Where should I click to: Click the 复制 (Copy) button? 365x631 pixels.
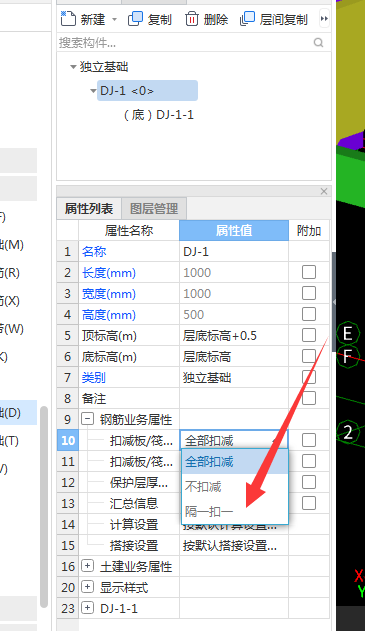tap(150, 19)
